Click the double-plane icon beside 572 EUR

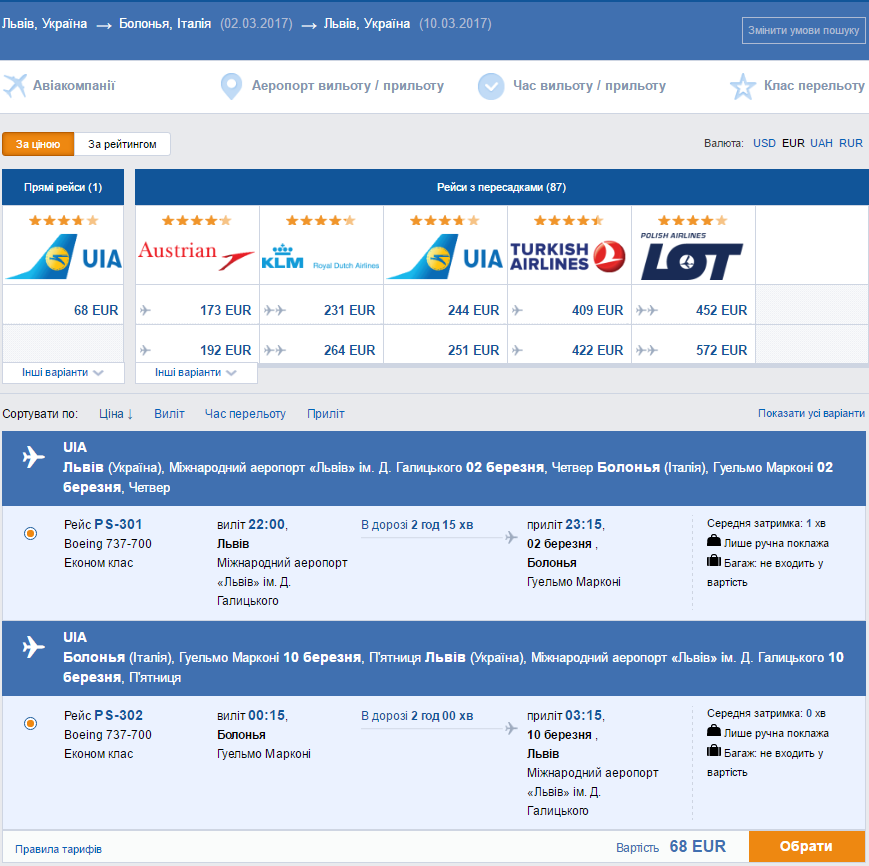point(647,350)
